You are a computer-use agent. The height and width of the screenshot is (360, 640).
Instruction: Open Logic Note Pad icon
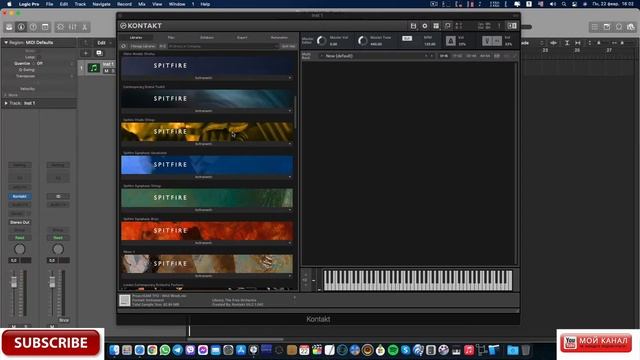[607, 27]
